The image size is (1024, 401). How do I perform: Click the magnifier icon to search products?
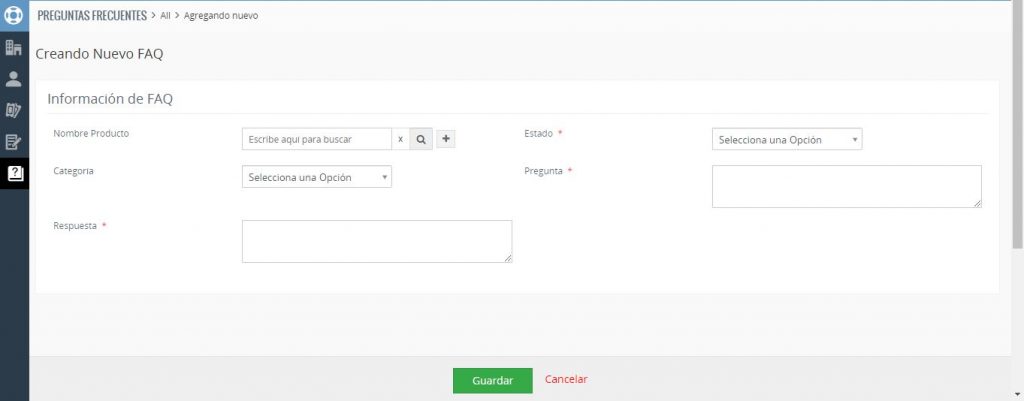[421, 139]
